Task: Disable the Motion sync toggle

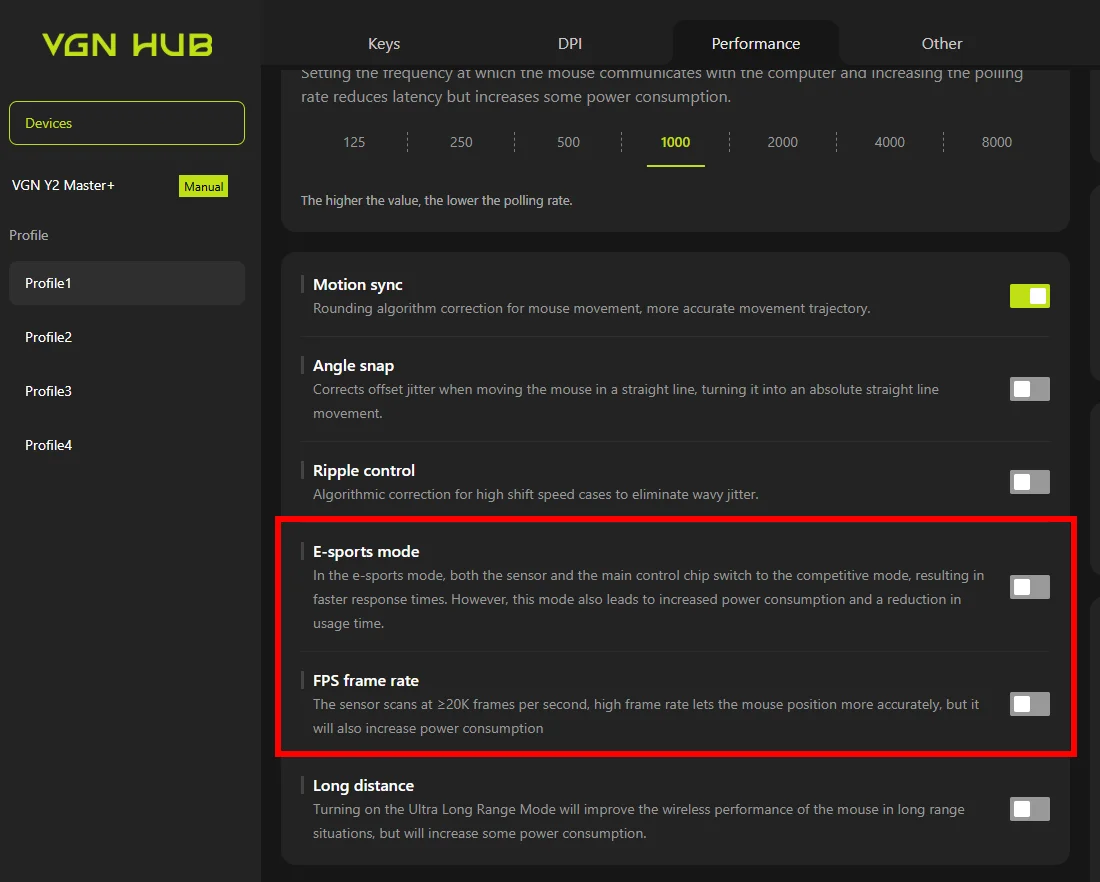Action: pos(1030,296)
